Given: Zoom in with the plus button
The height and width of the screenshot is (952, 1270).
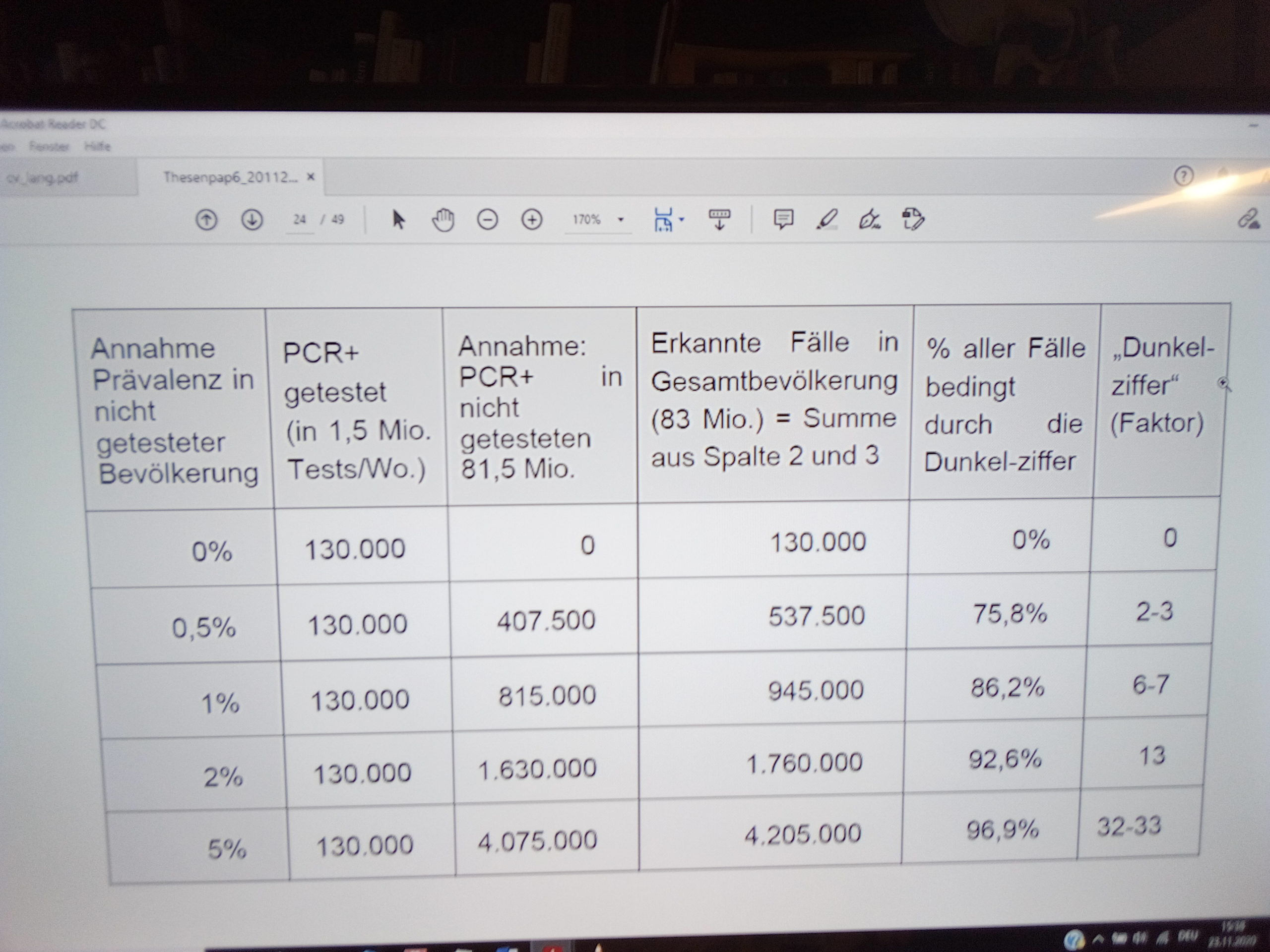Looking at the screenshot, I should (x=532, y=220).
